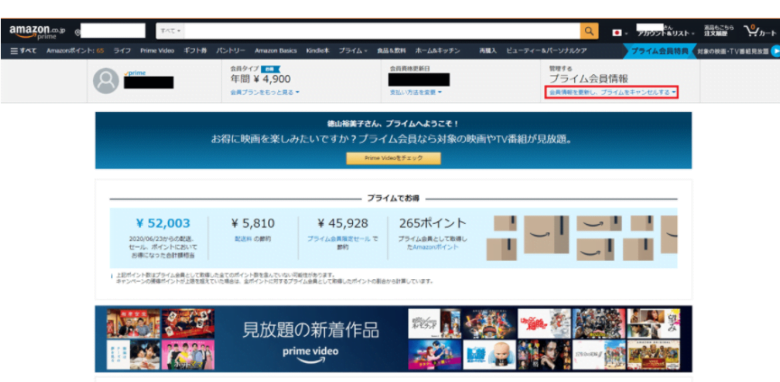Click the gray profile avatar icon
The height and width of the screenshot is (382, 780).
[x=105, y=81]
